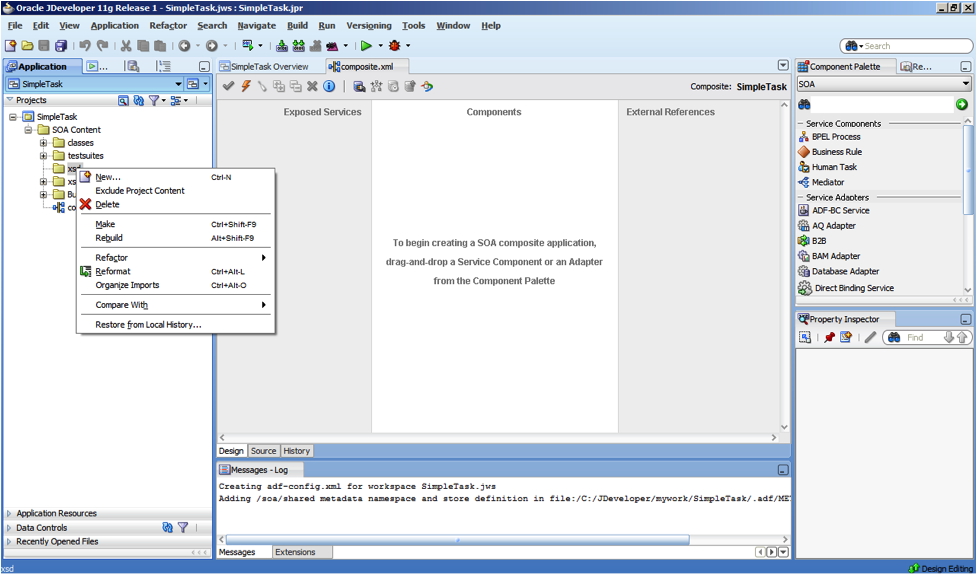The image size is (977, 574).
Task: Click the green Run arrow in toolbar
Action: [367, 46]
